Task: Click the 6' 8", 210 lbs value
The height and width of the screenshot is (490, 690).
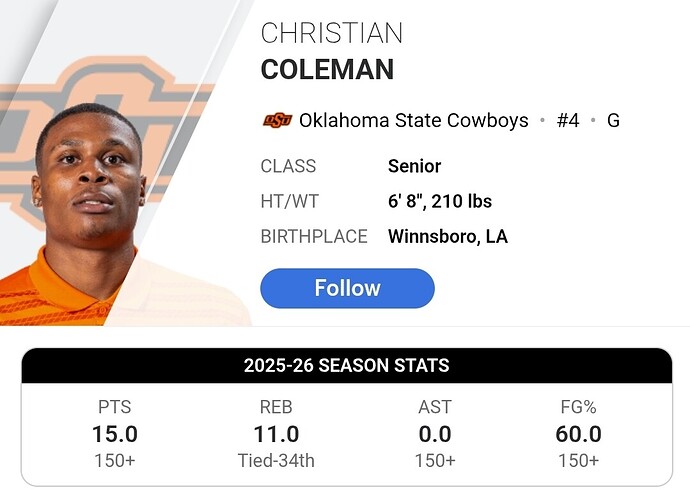Action: pyautogui.click(x=439, y=202)
